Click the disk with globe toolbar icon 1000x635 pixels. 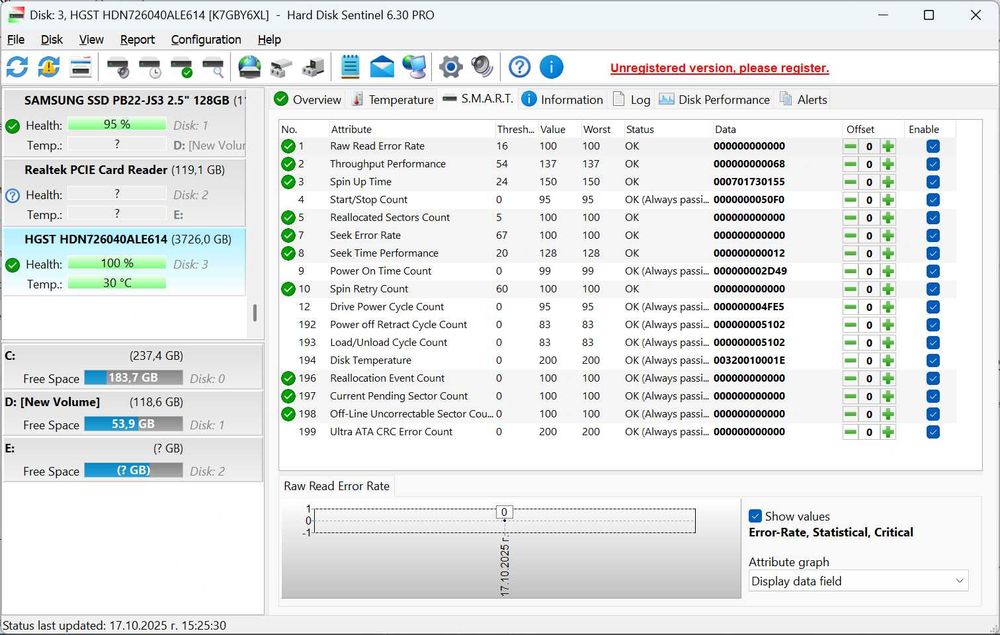(x=249, y=67)
